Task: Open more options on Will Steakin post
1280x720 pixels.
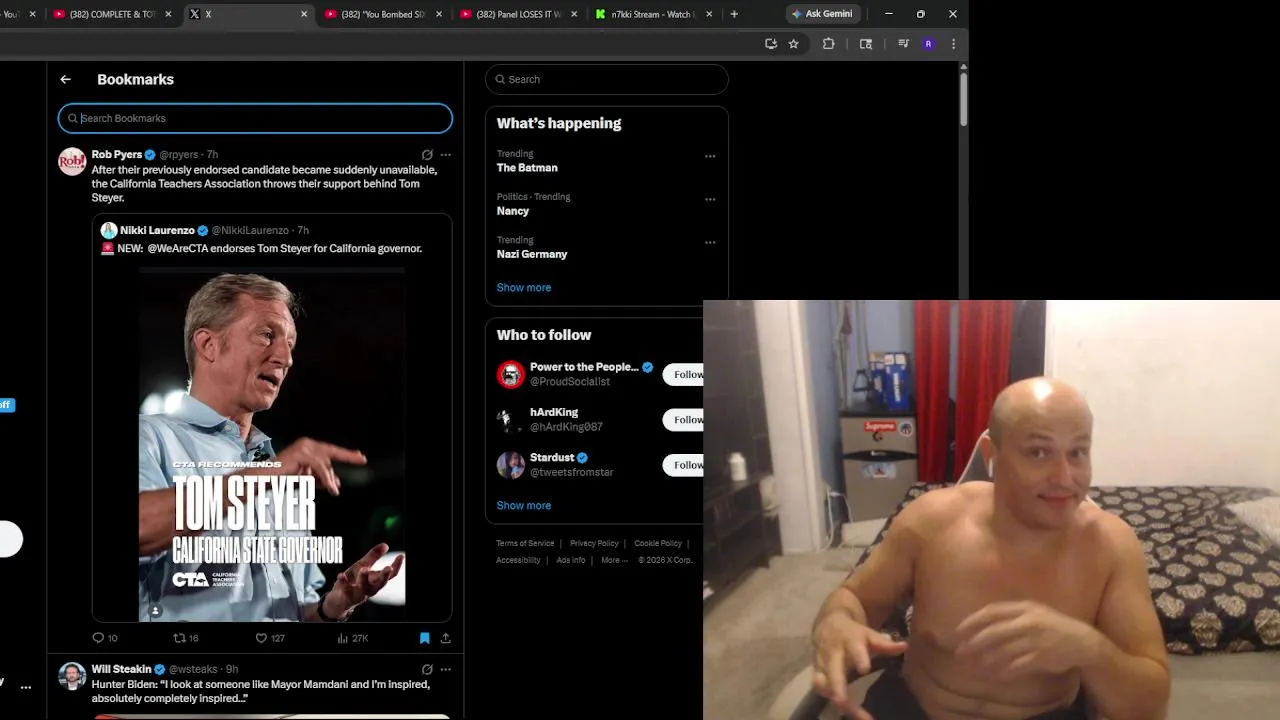Action: (446, 669)
